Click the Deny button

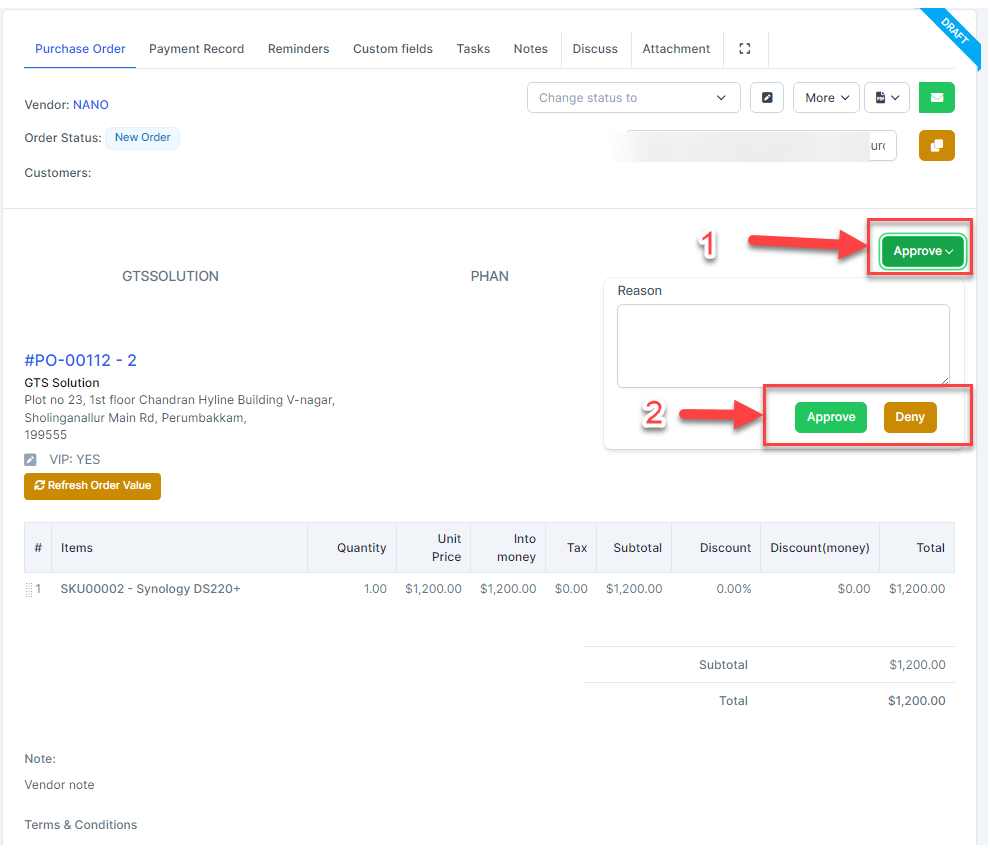click(x=909, y=417)
